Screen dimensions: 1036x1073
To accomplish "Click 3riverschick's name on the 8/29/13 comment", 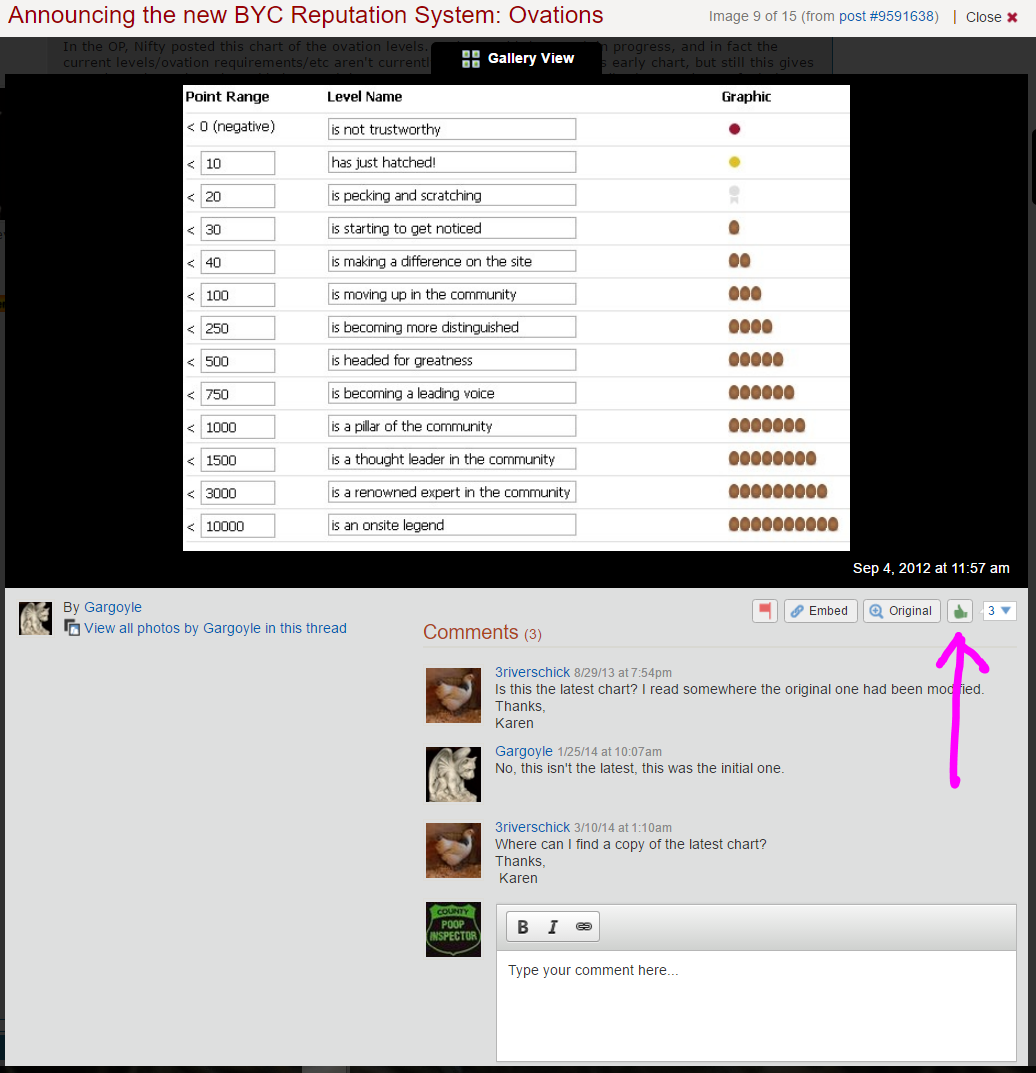I will pos(532,672).
